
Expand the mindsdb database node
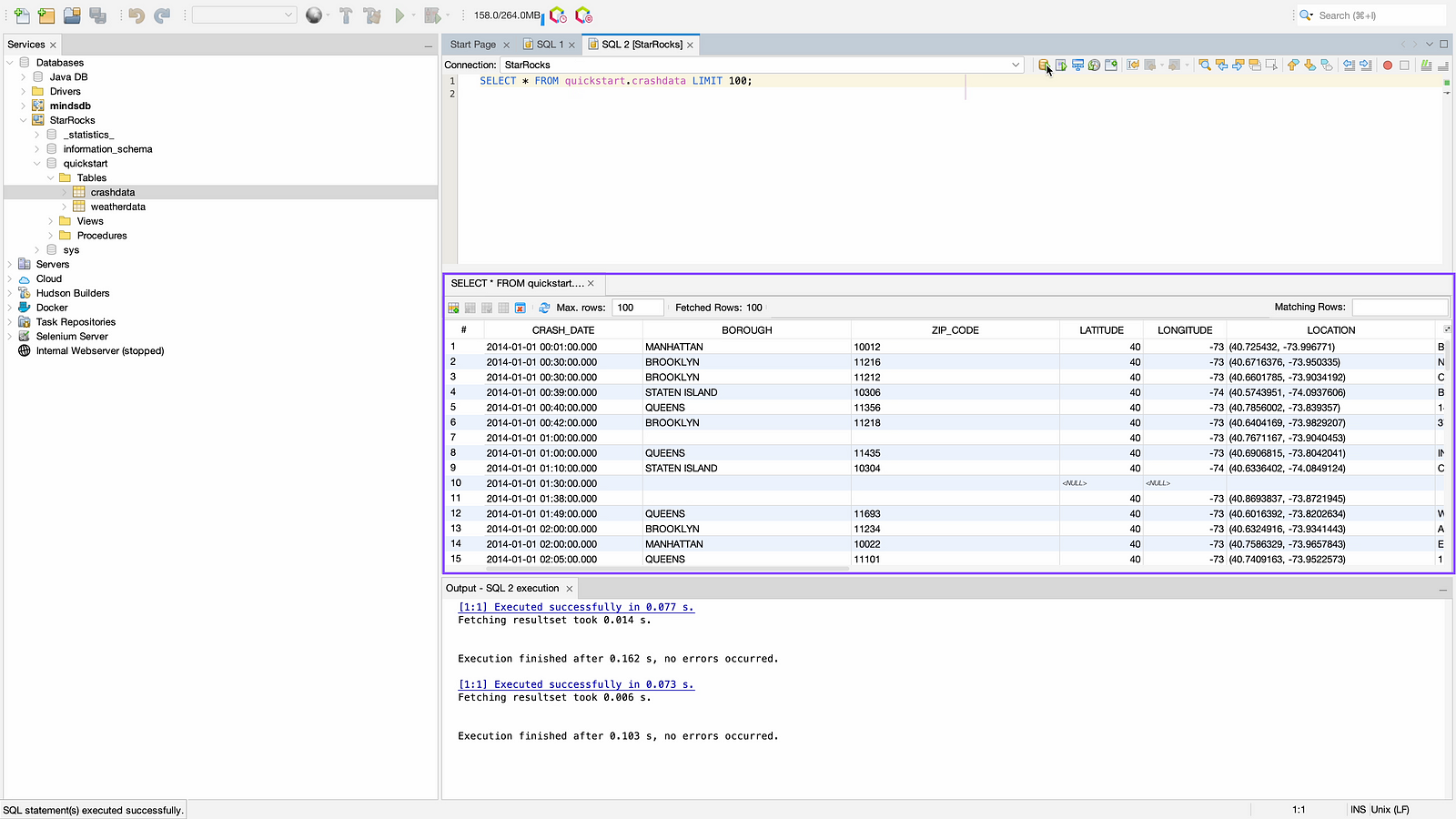[24, 106]
